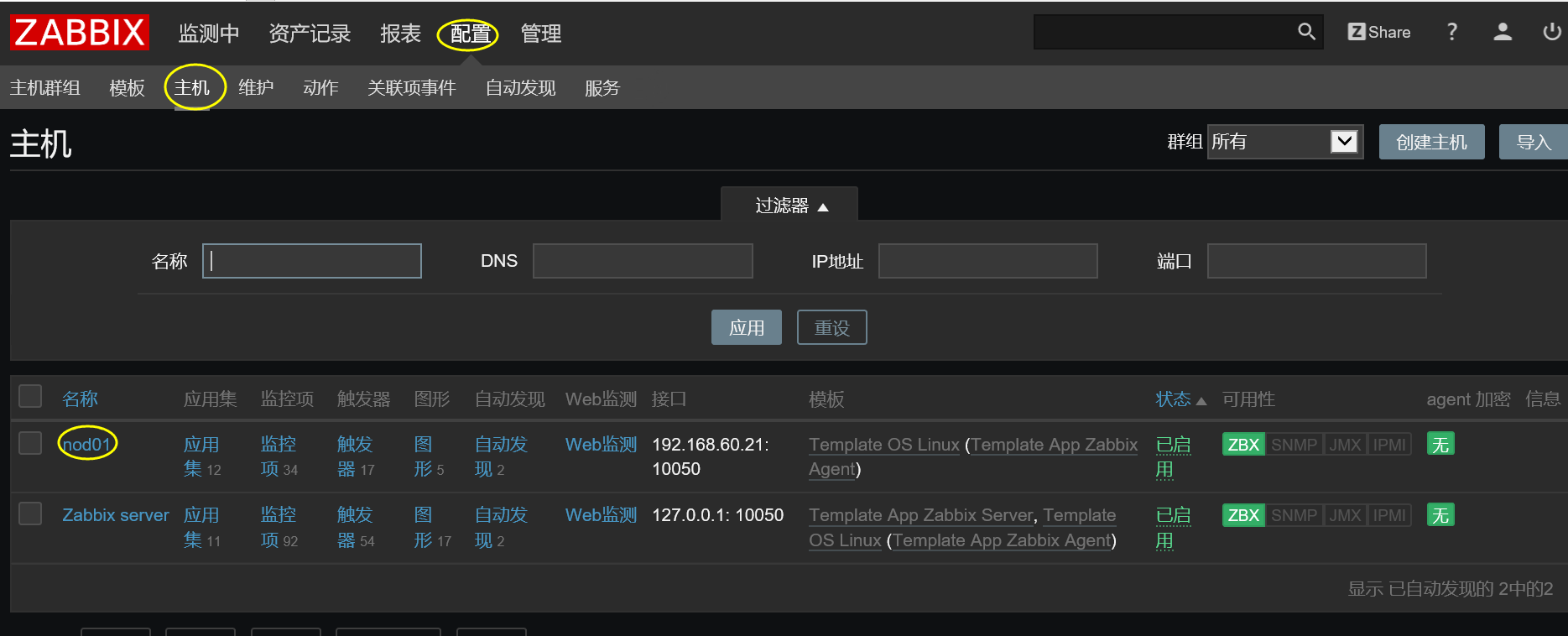This screenshot has width=1568, height=636.
Task: Click ZBX availability badge for nod01
Action: 1243,445
